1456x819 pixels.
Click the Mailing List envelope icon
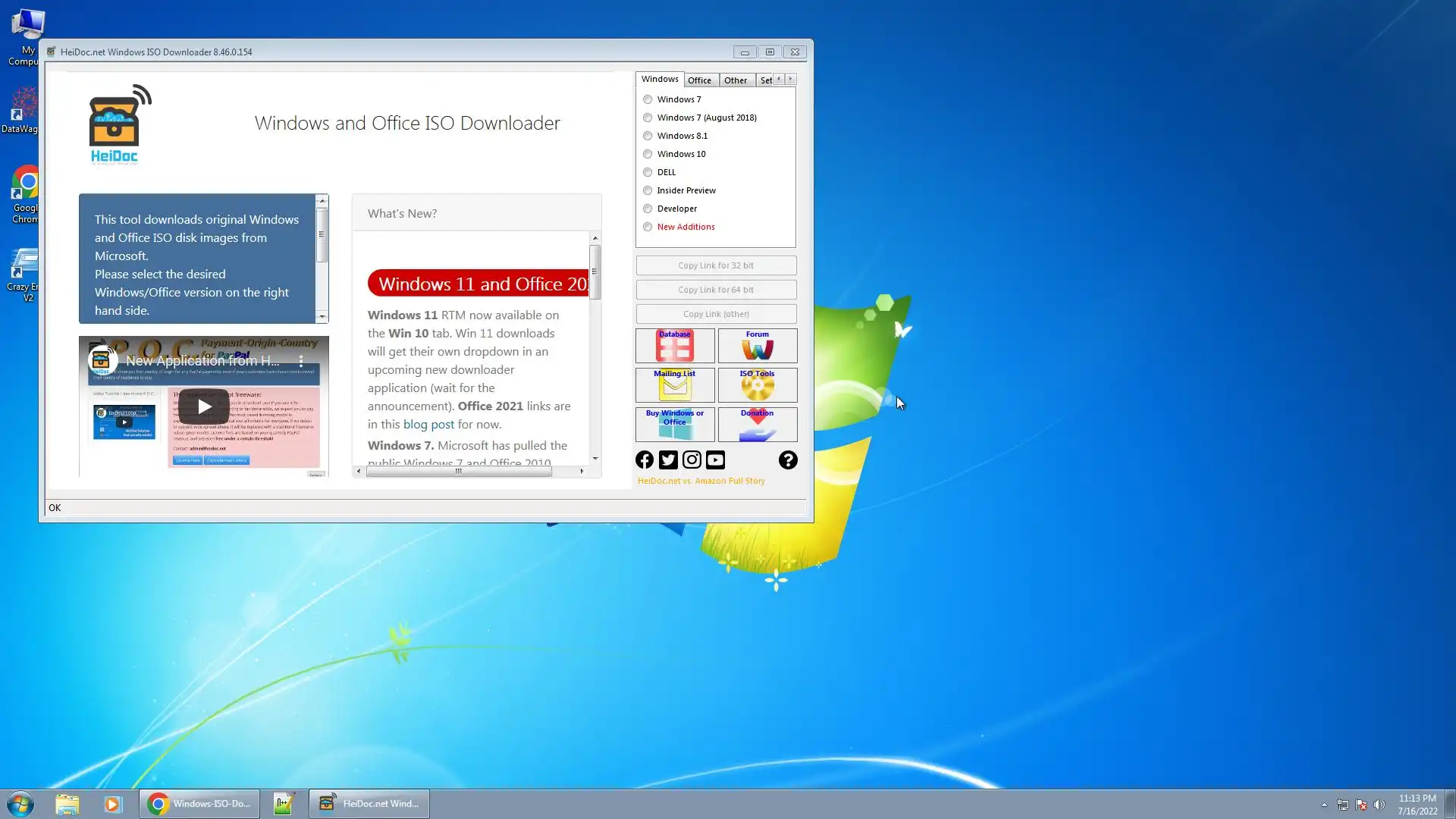(x=674, y=385)
